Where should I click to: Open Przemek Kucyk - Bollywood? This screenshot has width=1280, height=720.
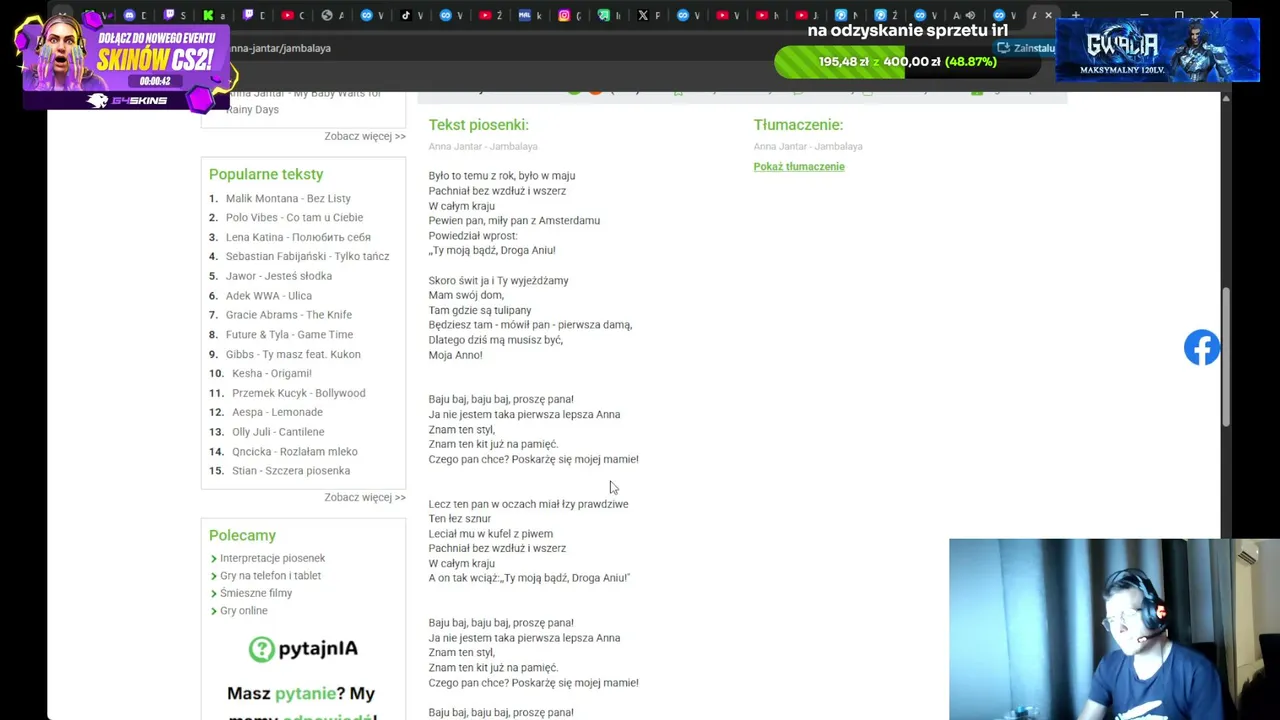pyautogui.click(x=299, y=394)
